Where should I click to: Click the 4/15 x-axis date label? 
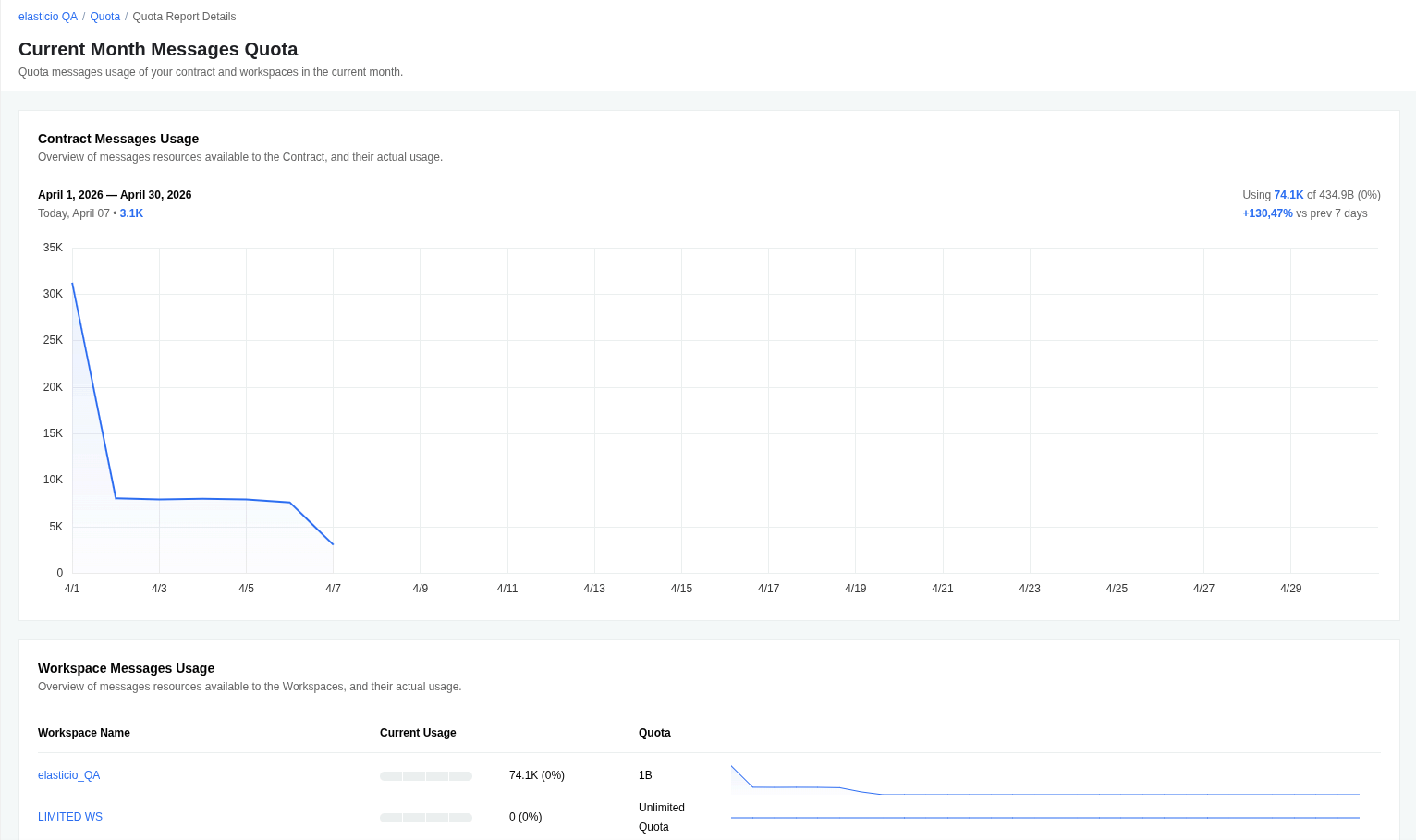tap(681, 589)
